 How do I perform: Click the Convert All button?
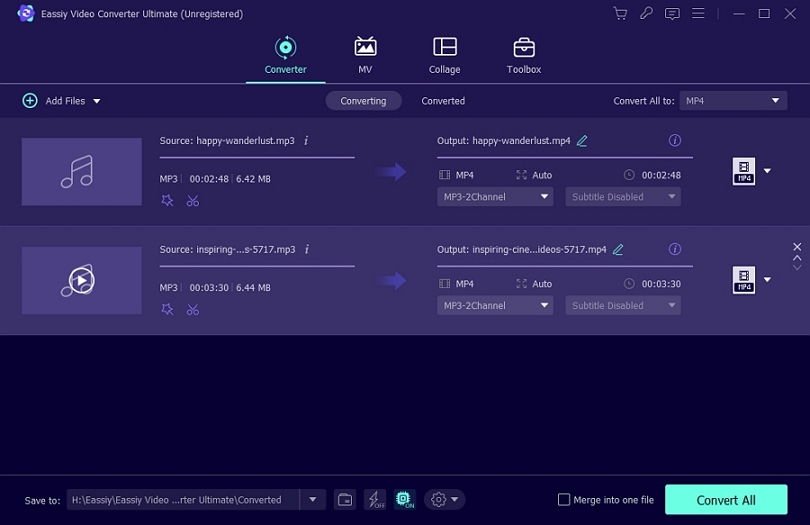(x=726, y=500)
